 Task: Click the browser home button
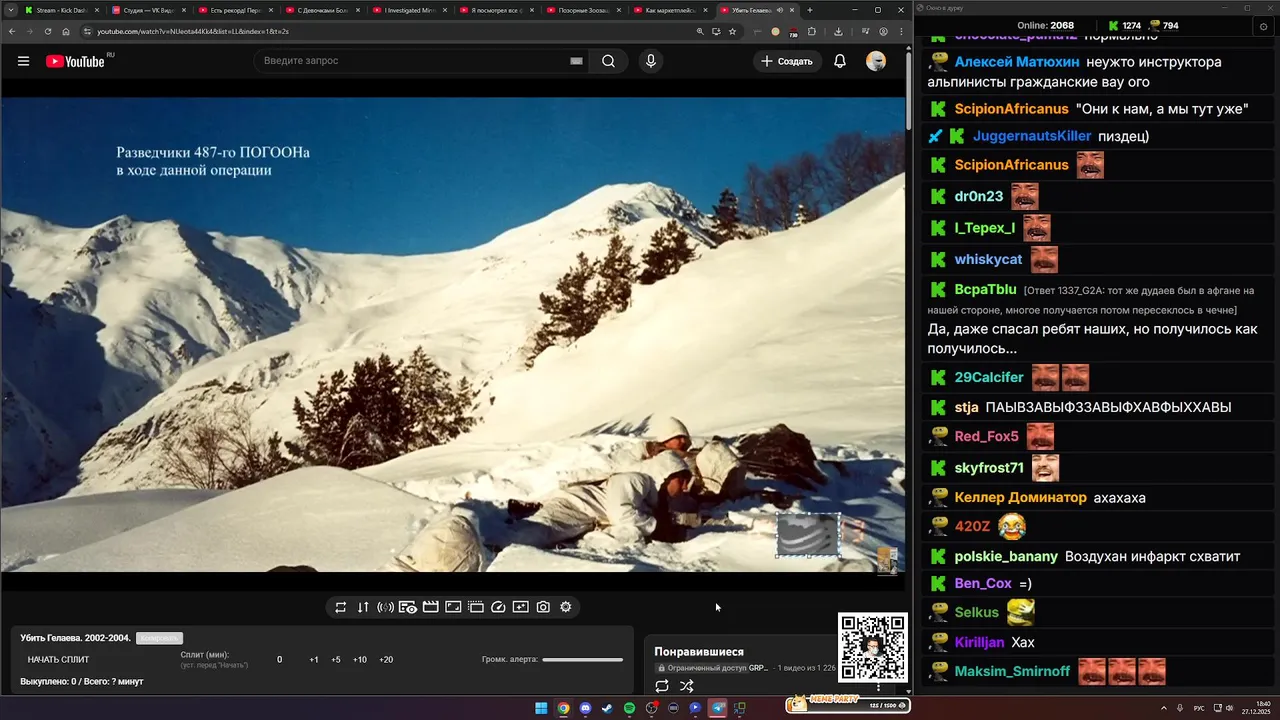coord(66,31)
